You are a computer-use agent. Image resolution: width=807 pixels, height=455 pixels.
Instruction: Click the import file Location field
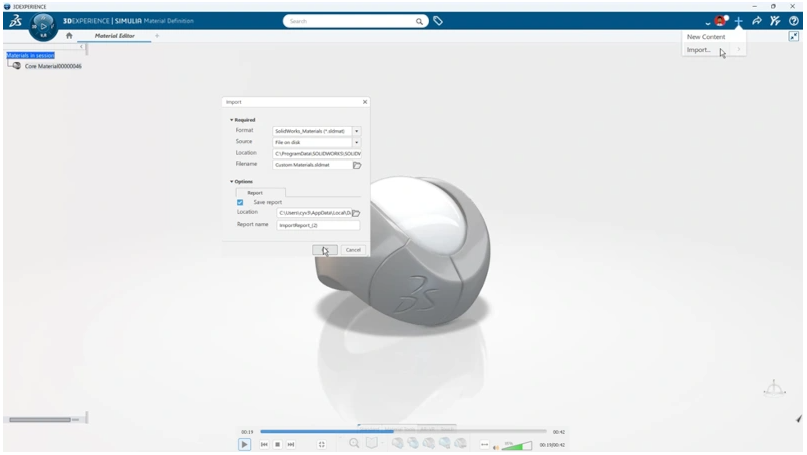pyautogui.click(x=317, y=153)
